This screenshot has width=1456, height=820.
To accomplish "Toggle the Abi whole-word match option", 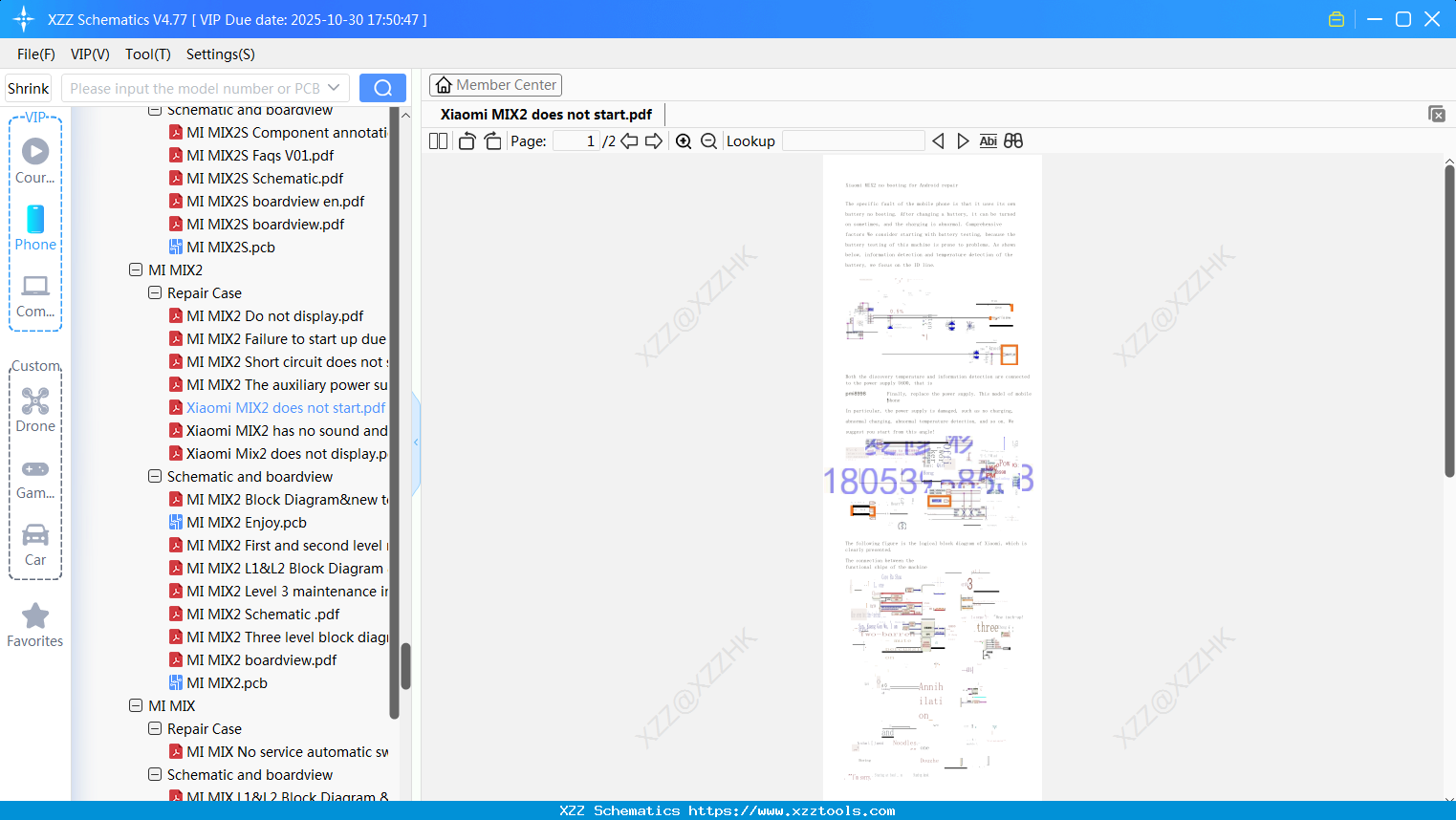I will click(x=989, y=141).
